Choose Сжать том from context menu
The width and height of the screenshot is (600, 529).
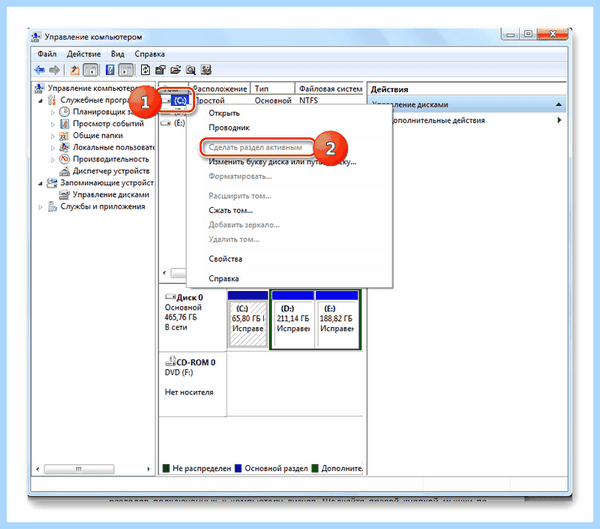pos(231,210)
